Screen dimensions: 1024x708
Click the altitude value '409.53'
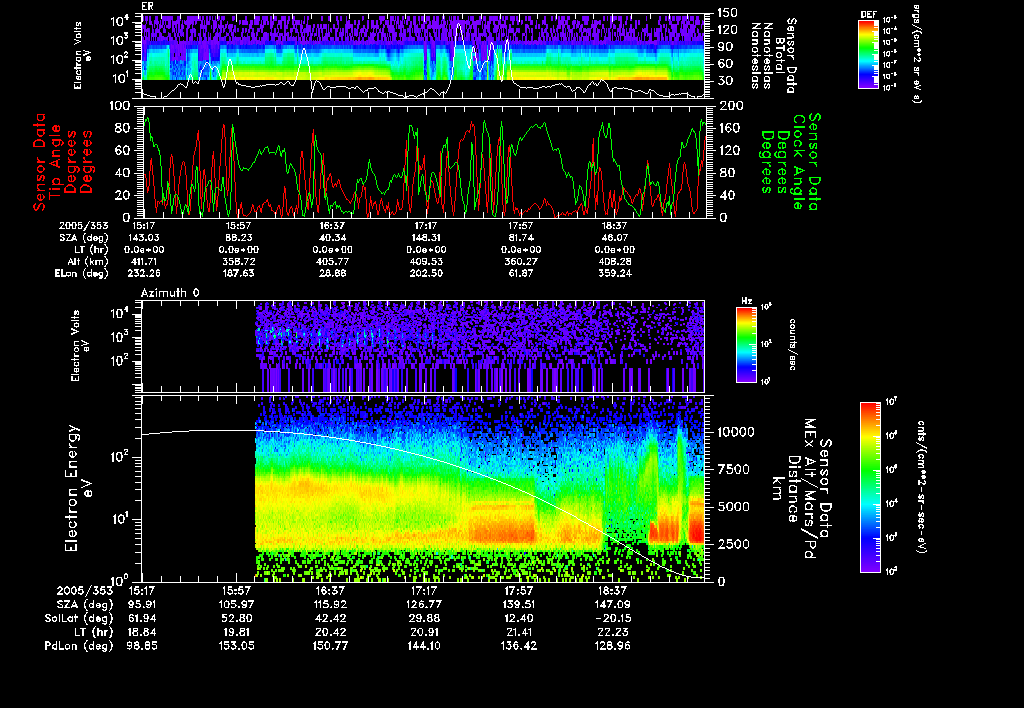coord(426,261)
